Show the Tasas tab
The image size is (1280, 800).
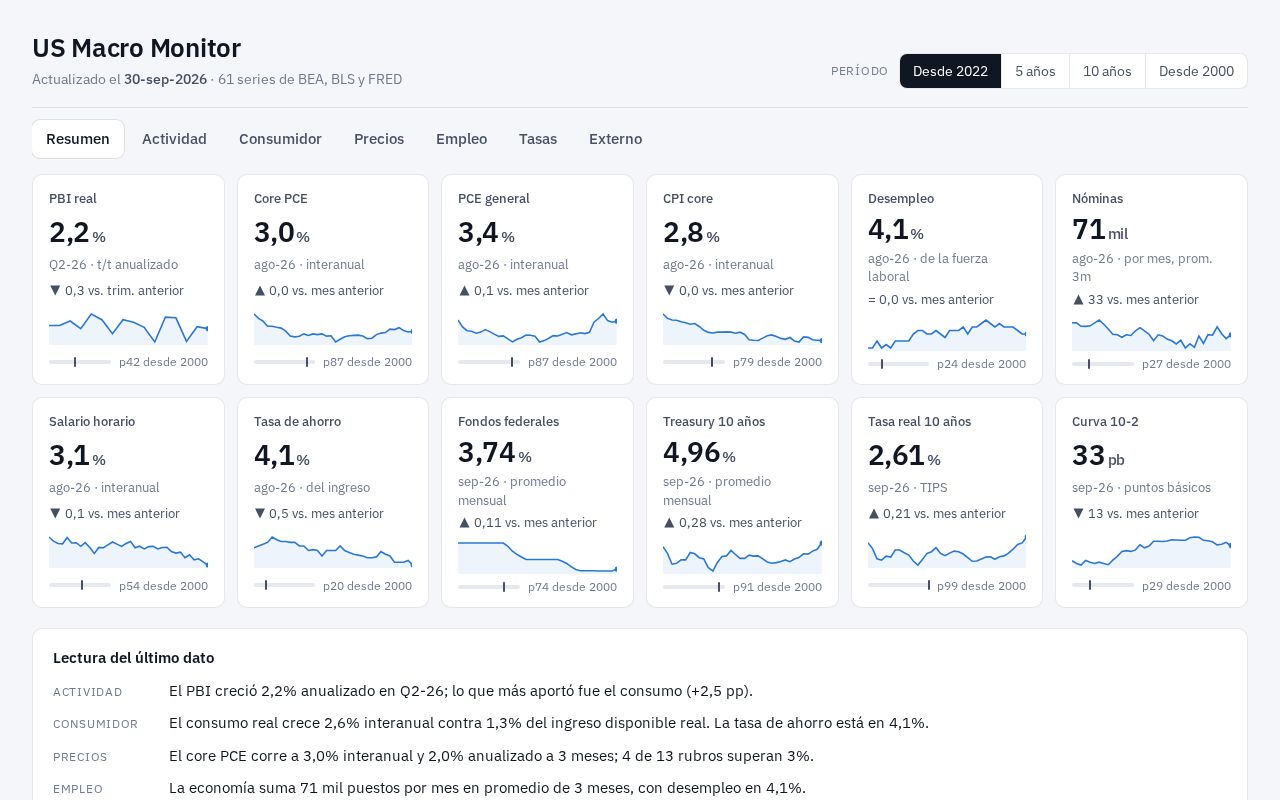click(x=538, y=139)
